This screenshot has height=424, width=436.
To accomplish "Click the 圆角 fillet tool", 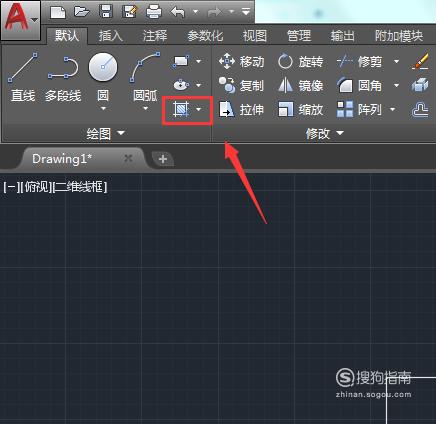I will coord(359,85).
